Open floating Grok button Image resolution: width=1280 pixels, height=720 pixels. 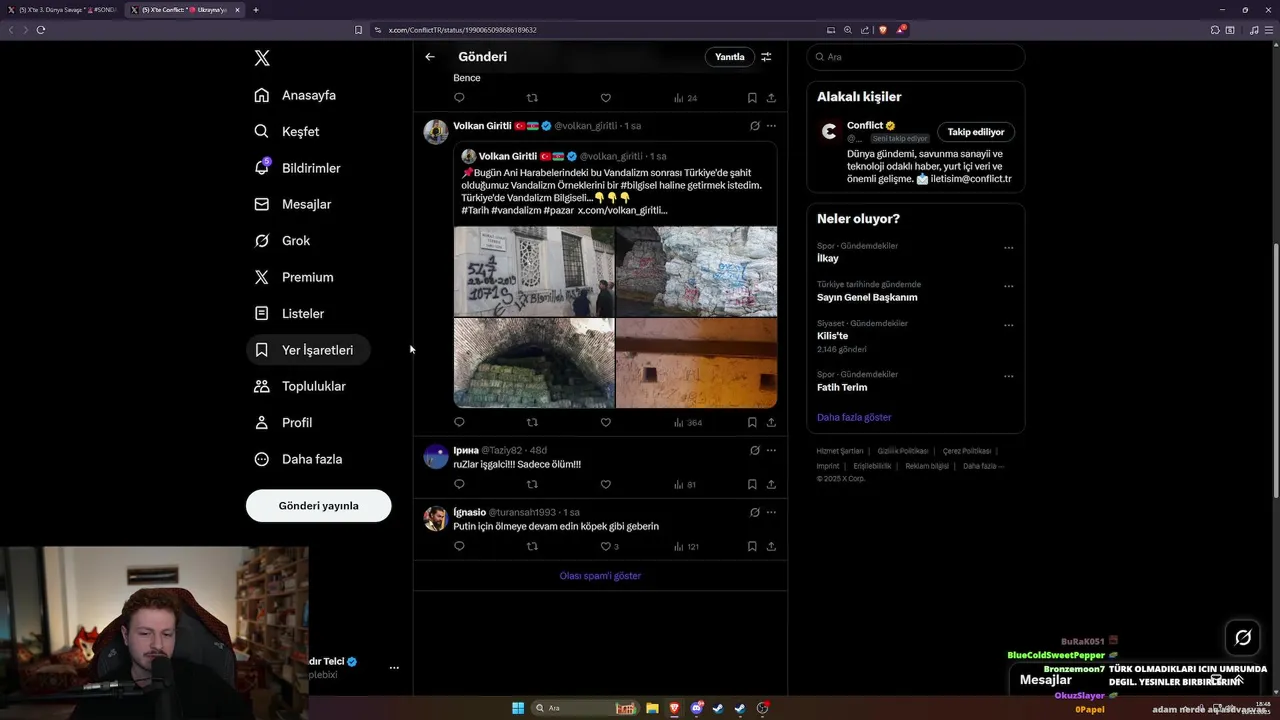pos(1243,637)
